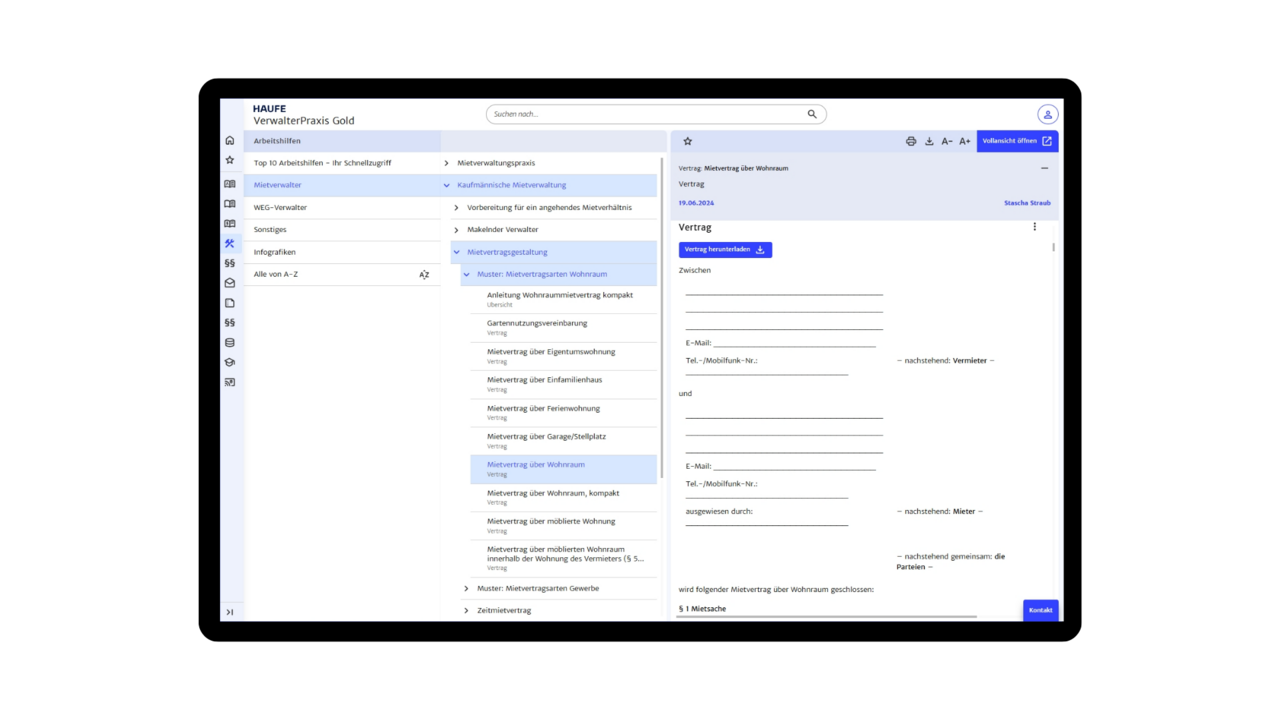
Task: Expand the Mietverwaltungspraxis tree node
Action: (x=447, y=163)
